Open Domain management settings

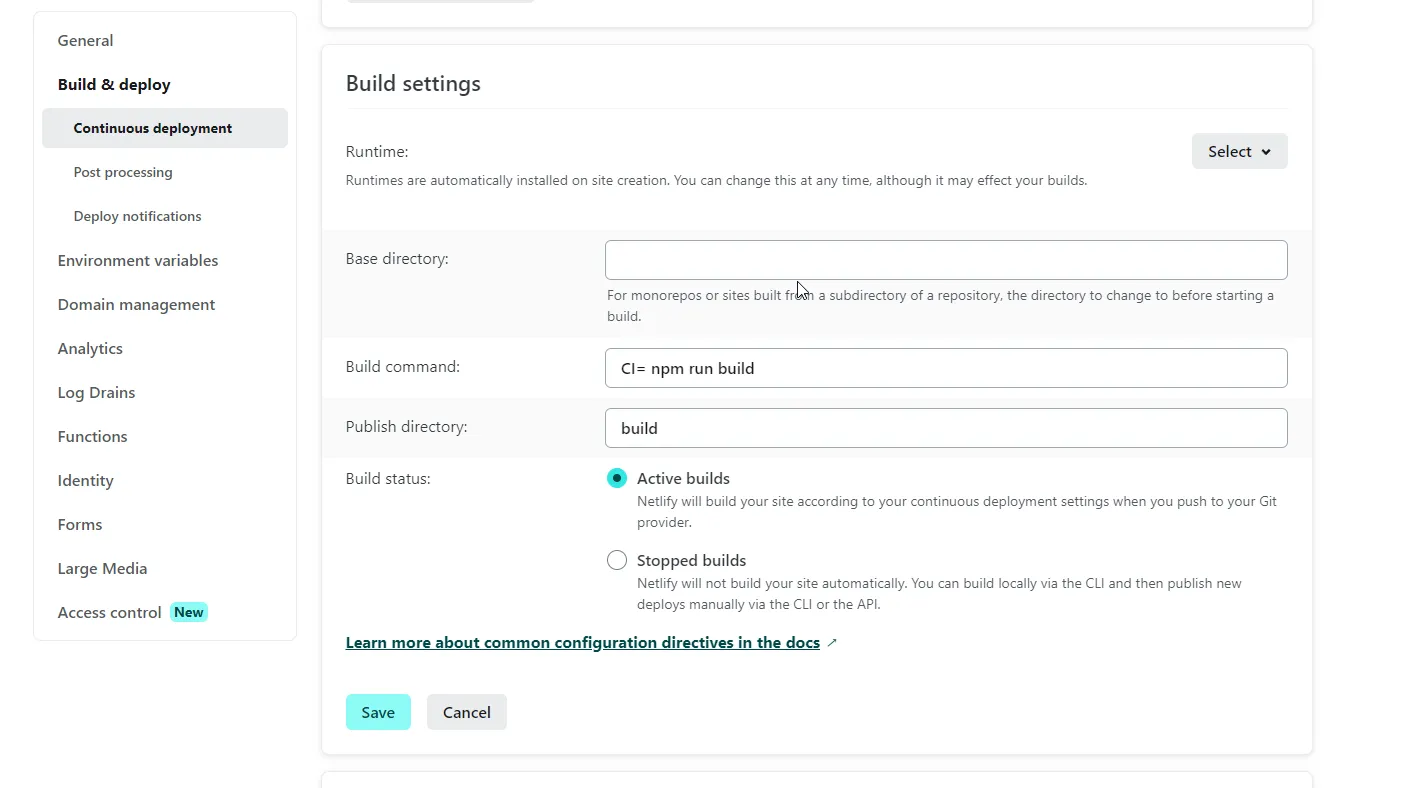pyautogui.click(x=136, y=305)
